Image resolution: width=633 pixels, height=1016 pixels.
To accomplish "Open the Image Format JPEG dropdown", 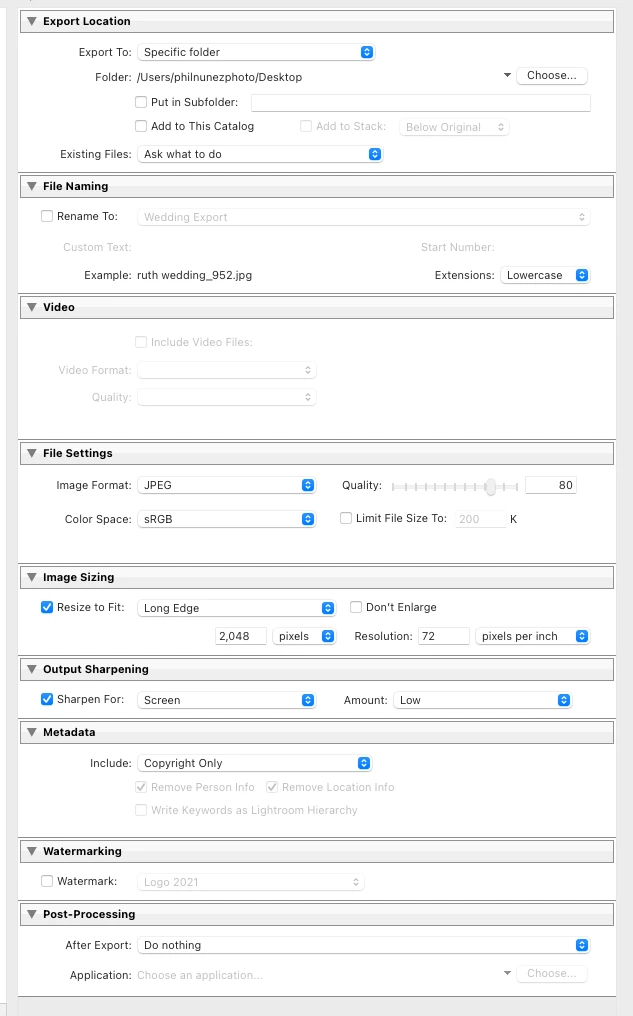I will 227,485.
